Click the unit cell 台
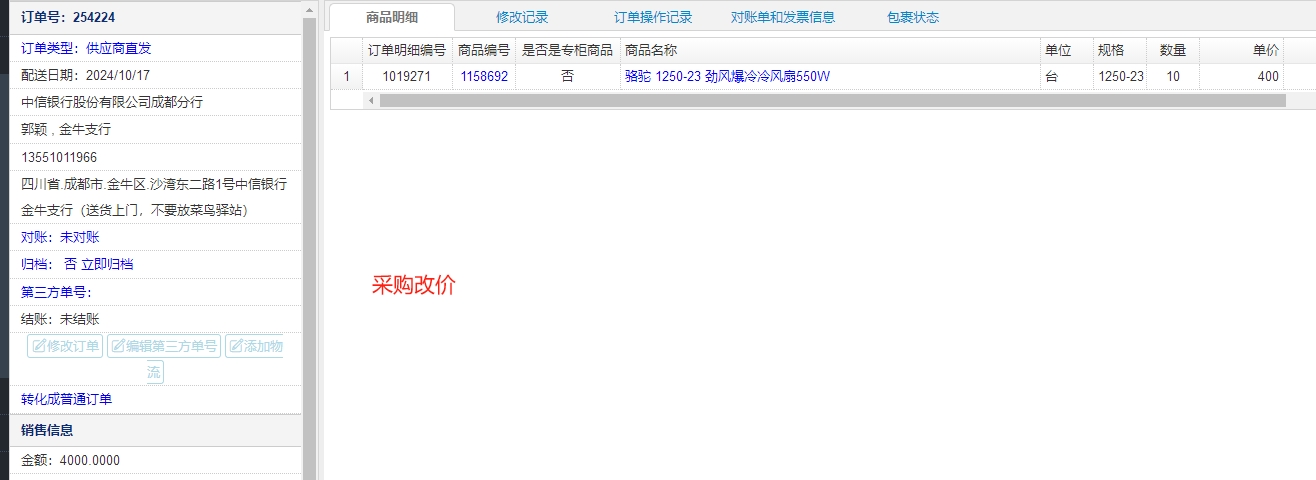The image size is (1316, 480). (x=1066, y=76)
